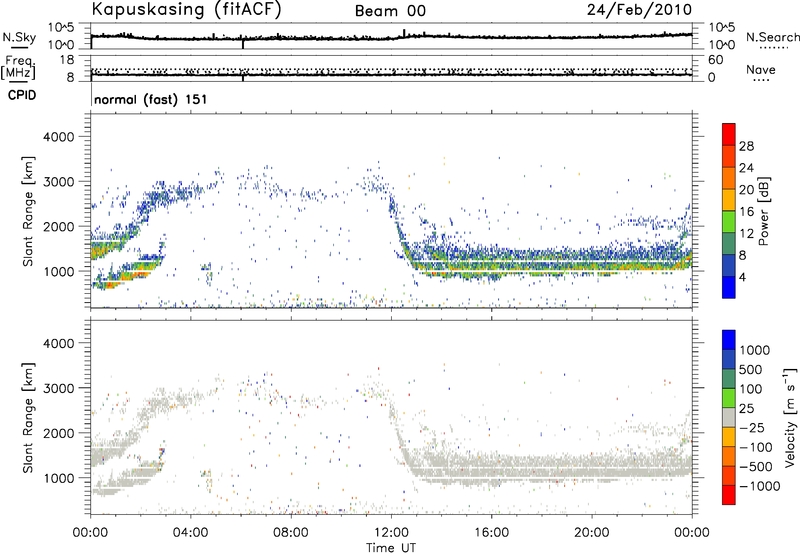The width and height of the screenshot is (800, 554).
Task: Click the '-1000' value on Velocity colorbar
Action: pos(760,486)
